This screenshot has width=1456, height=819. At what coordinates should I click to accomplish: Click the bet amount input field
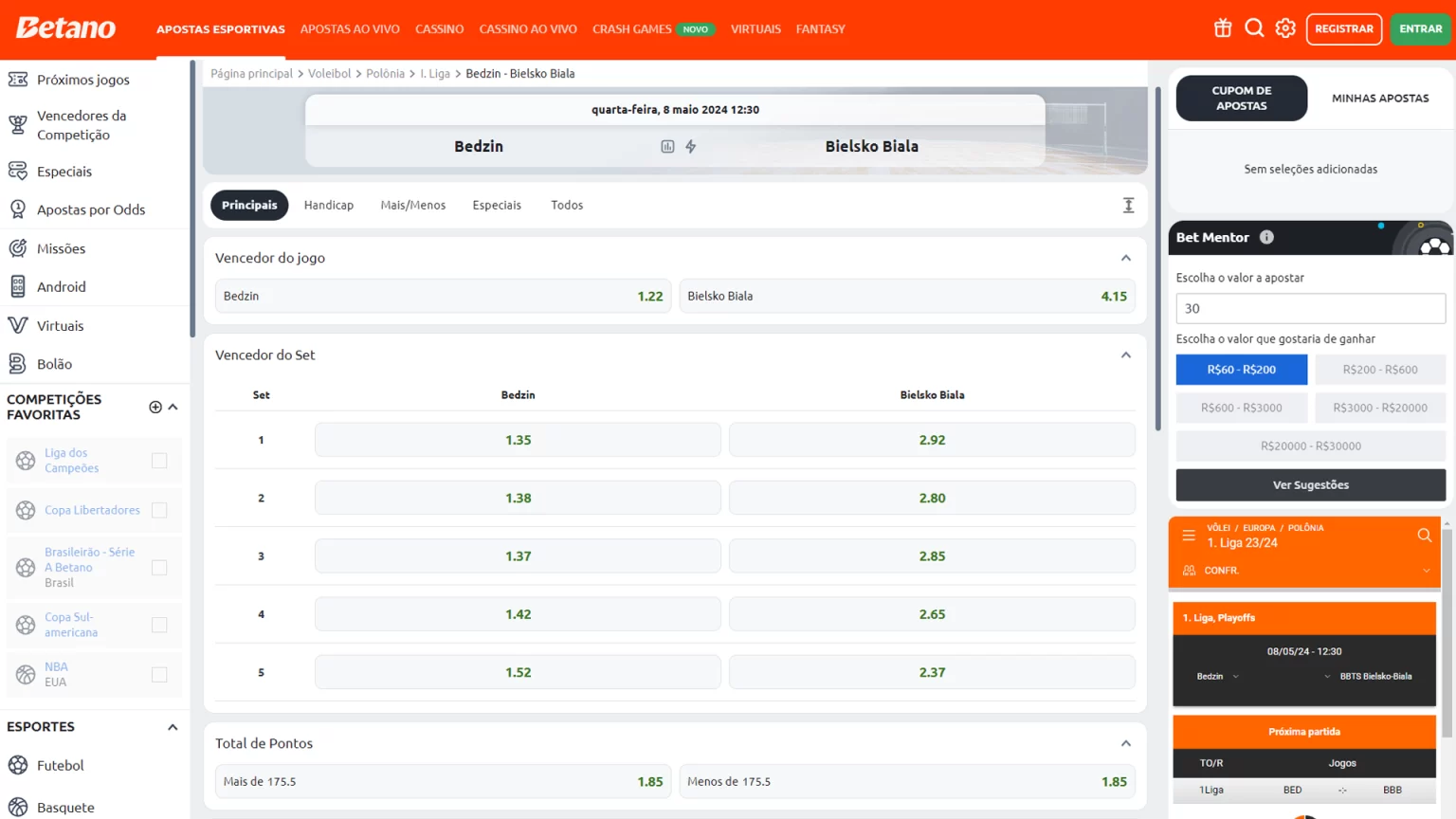1310,308
